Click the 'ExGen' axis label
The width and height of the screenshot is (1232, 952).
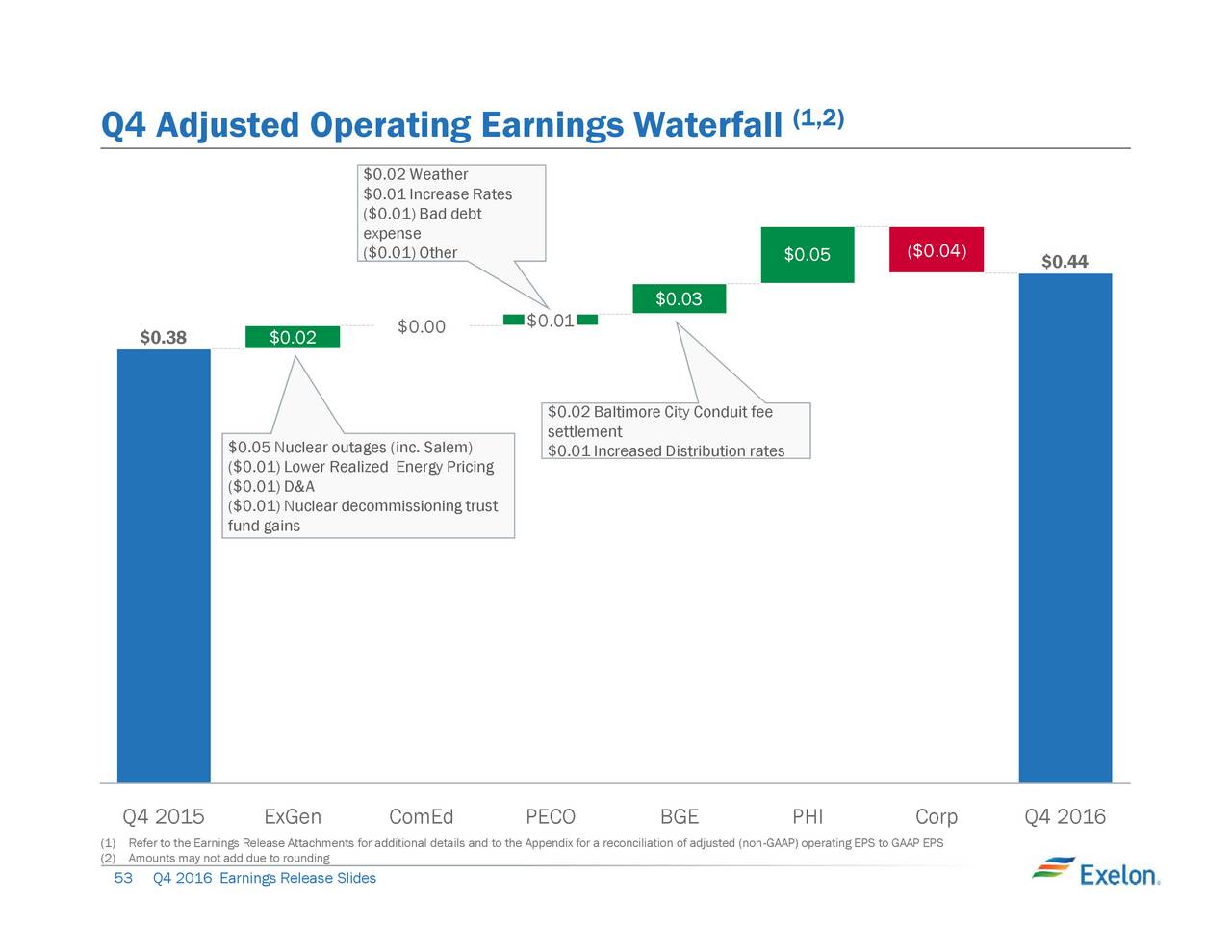pos(293,817)
